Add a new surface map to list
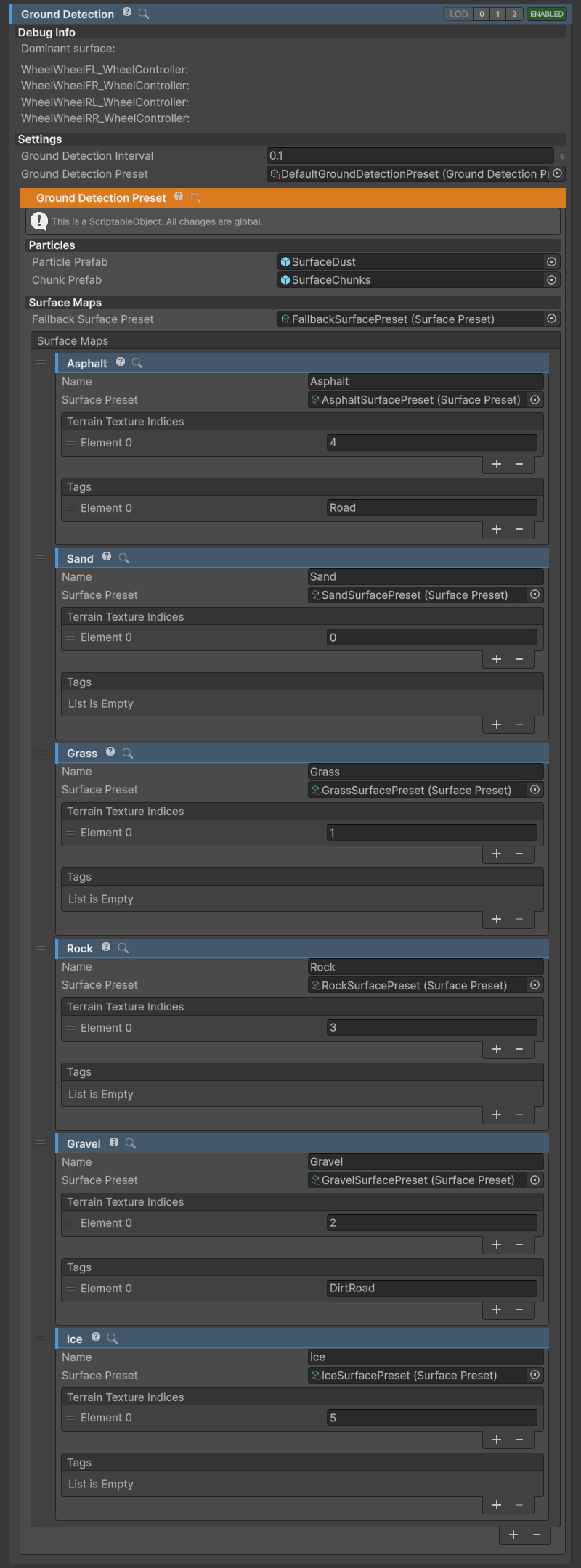The width and height of the screenshot is (581, 1568). click(513, 1535)
